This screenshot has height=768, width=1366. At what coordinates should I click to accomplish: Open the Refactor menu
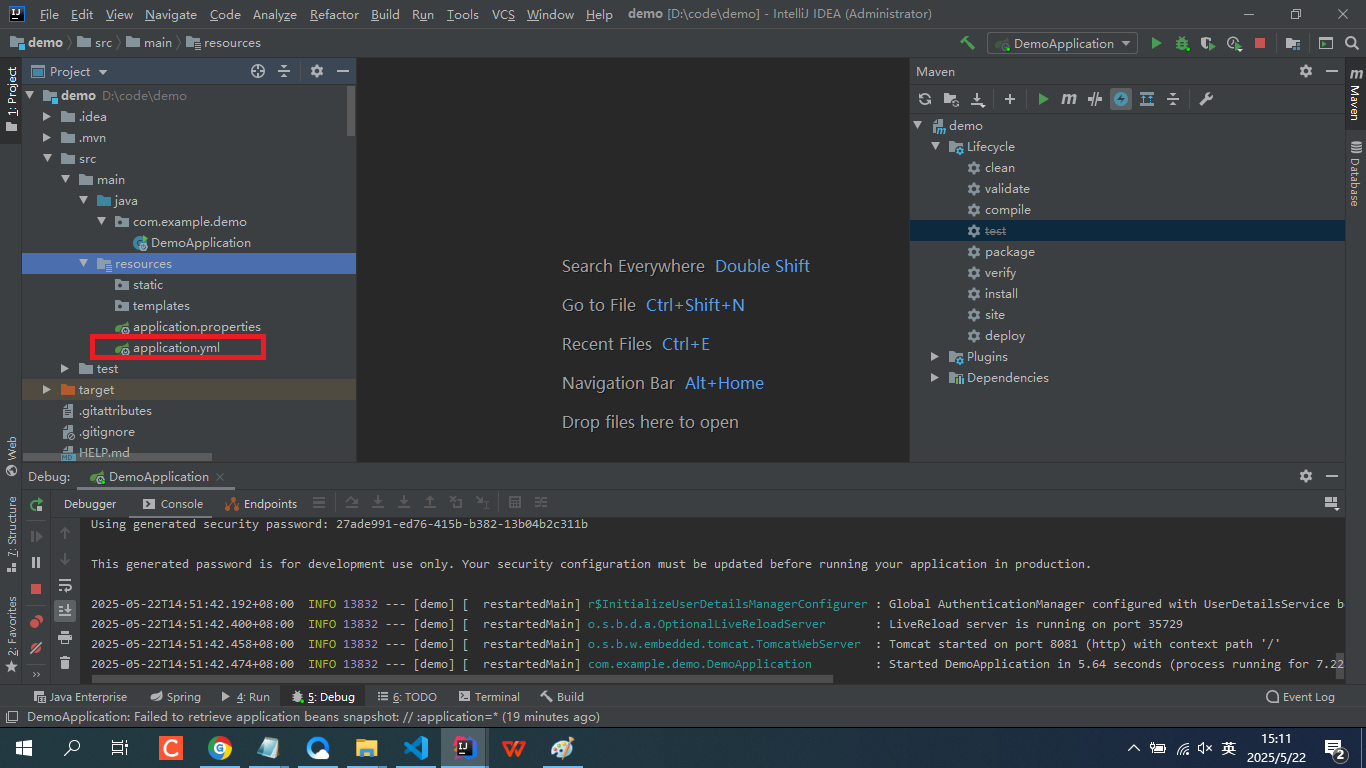(x=334, y=14)
